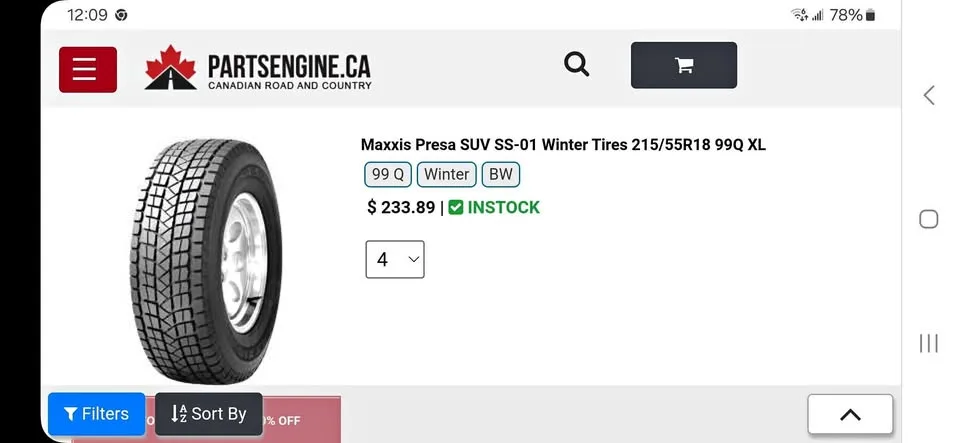Open the Android recent apps icon
Screen dimensions: 960x443
tap(929, 343)
